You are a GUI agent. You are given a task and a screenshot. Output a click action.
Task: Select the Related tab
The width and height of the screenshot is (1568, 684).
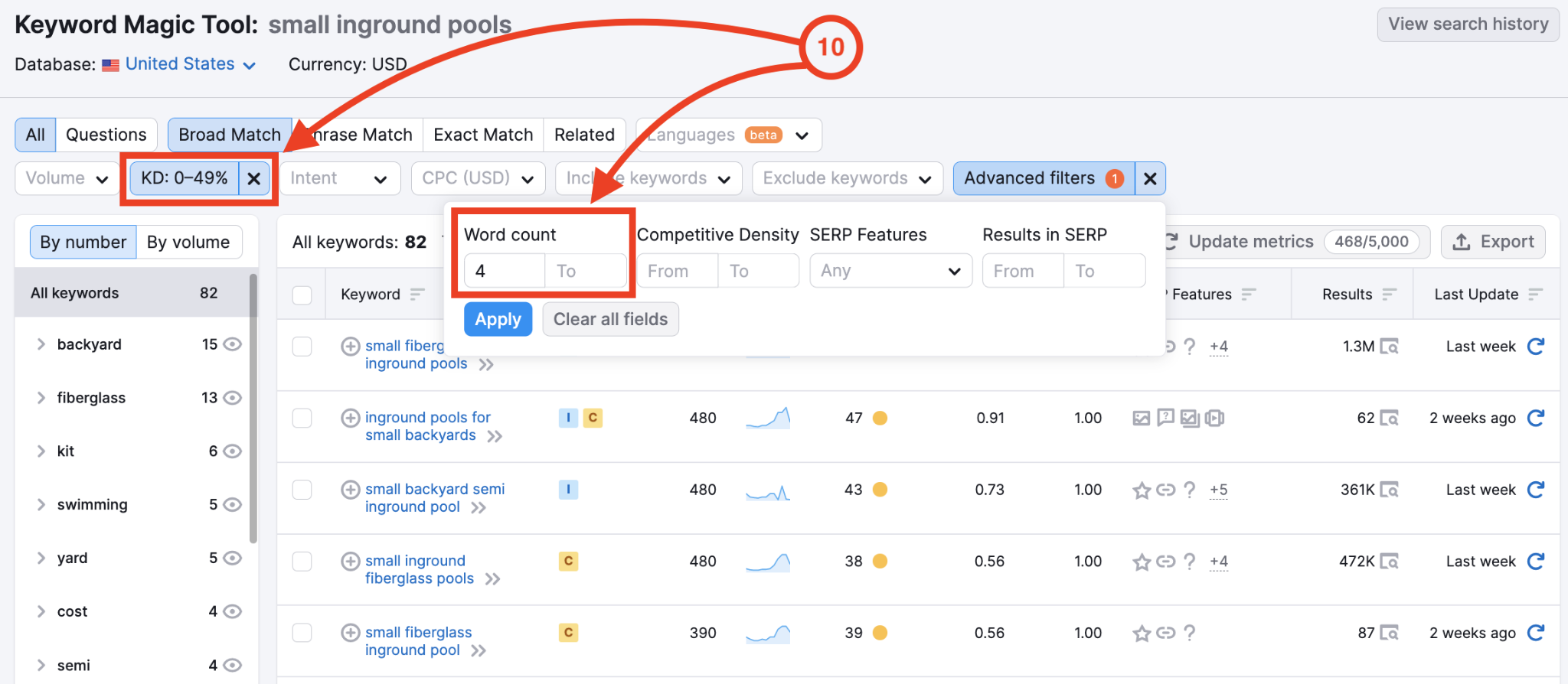584,135
